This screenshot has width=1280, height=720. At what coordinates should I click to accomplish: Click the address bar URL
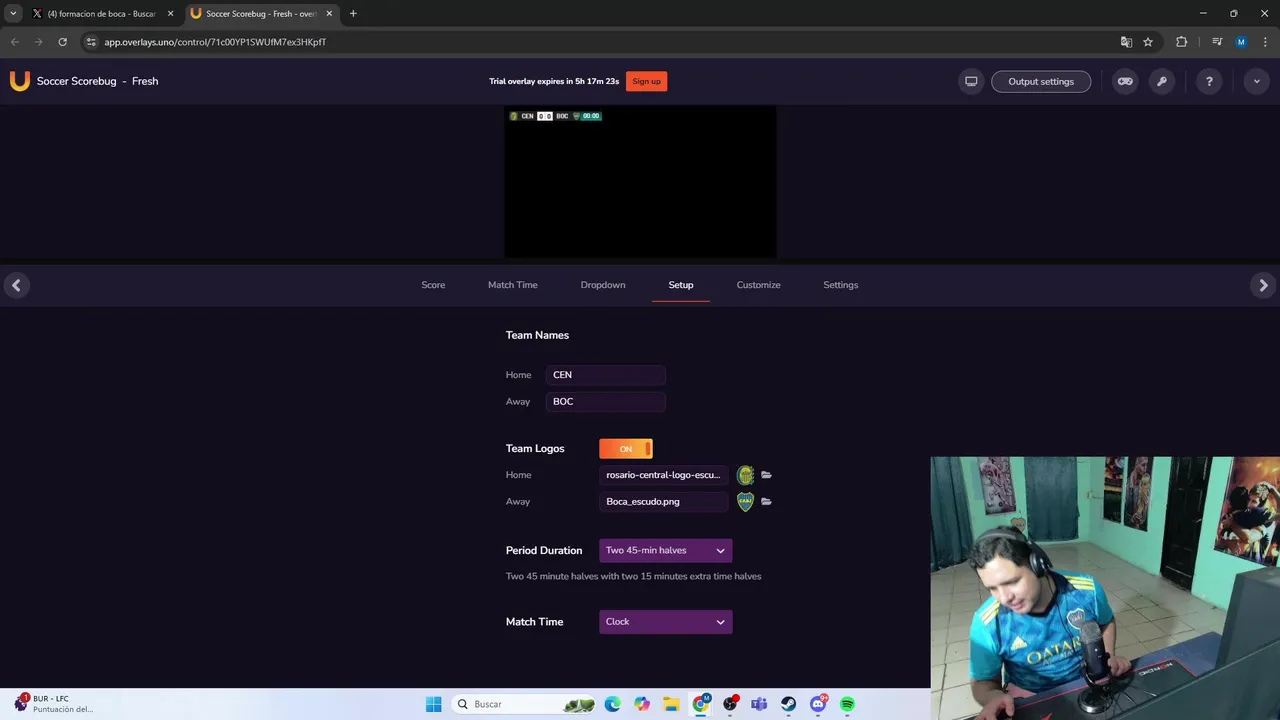pos(215,42)
